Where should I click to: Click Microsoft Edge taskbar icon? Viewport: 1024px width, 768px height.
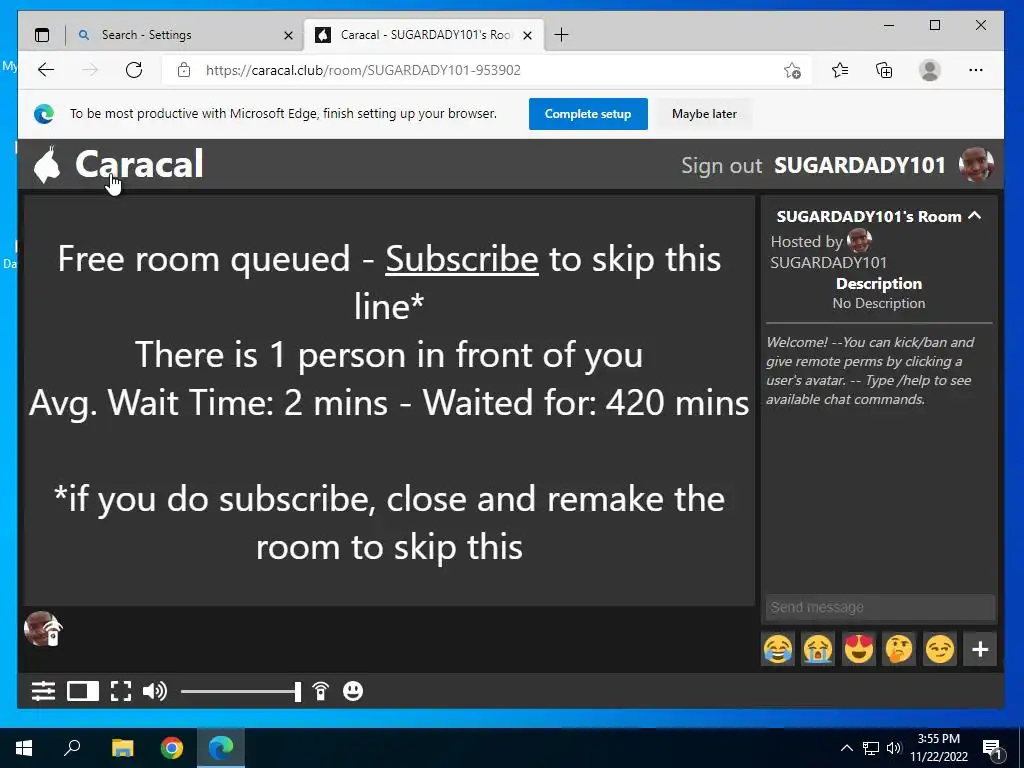[221, 748]
